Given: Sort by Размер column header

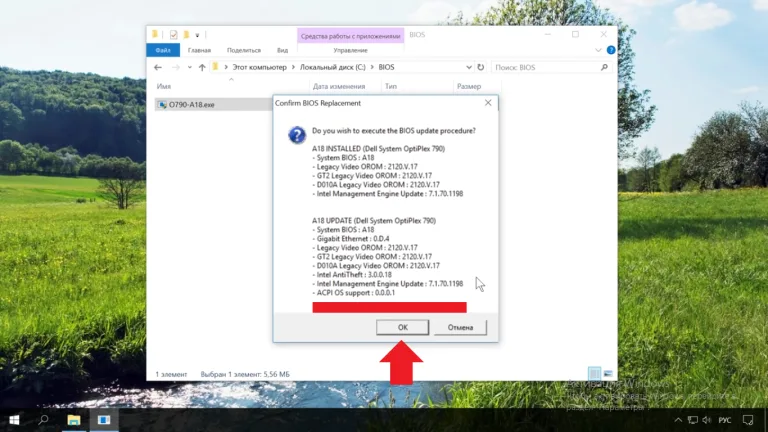Looking at the screenshot, I should click(469, 86).
